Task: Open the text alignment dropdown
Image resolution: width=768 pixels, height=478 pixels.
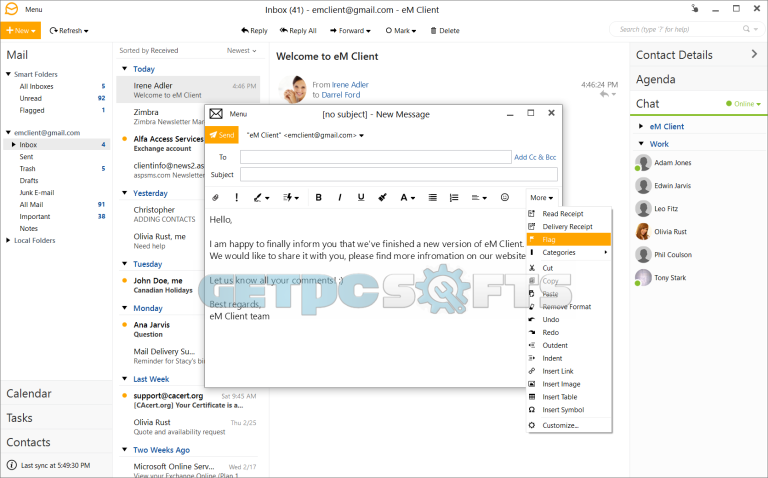Action: [x=479, y=197]
